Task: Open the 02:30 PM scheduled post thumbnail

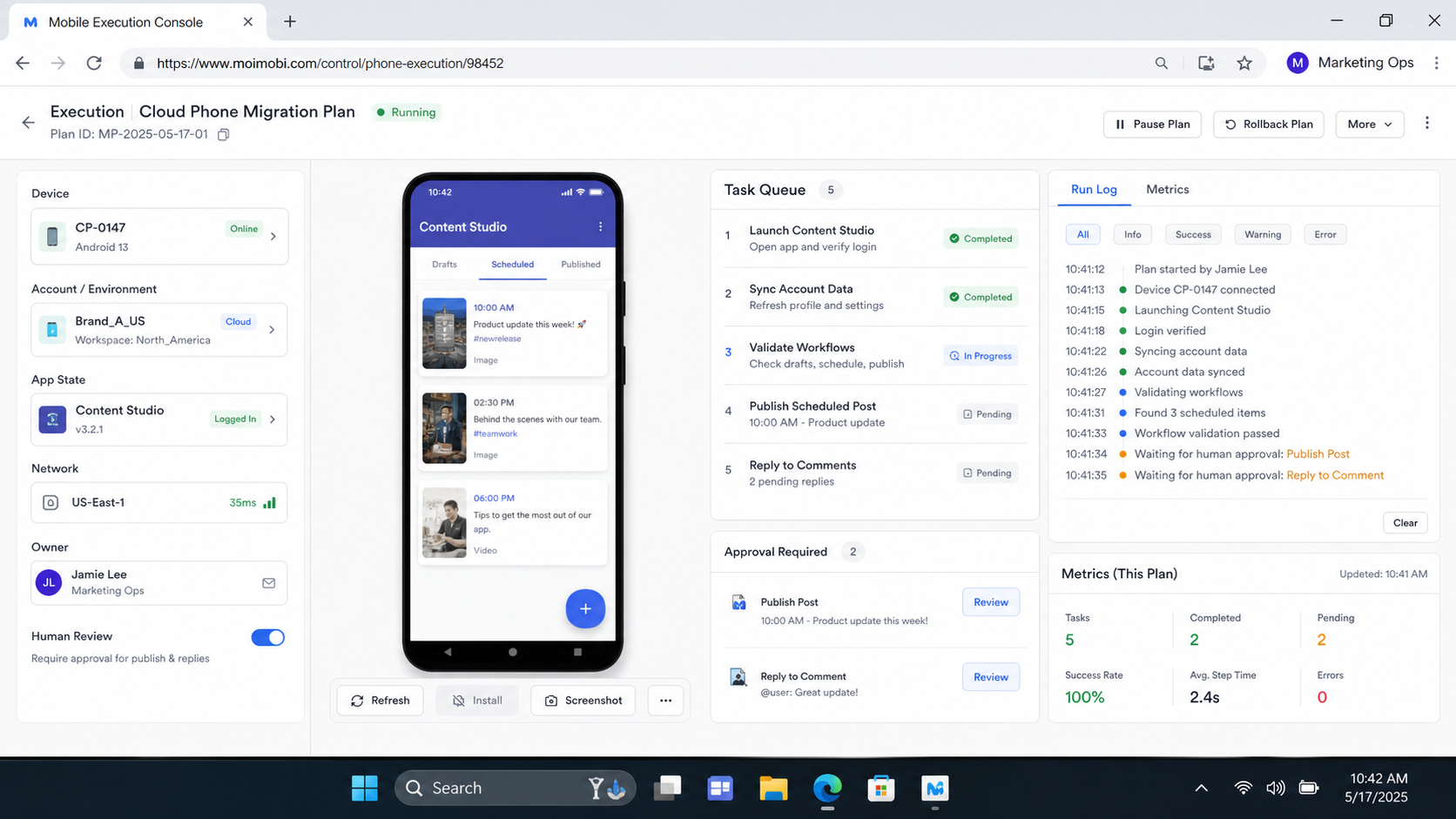Action: click(x=444, y=428)
